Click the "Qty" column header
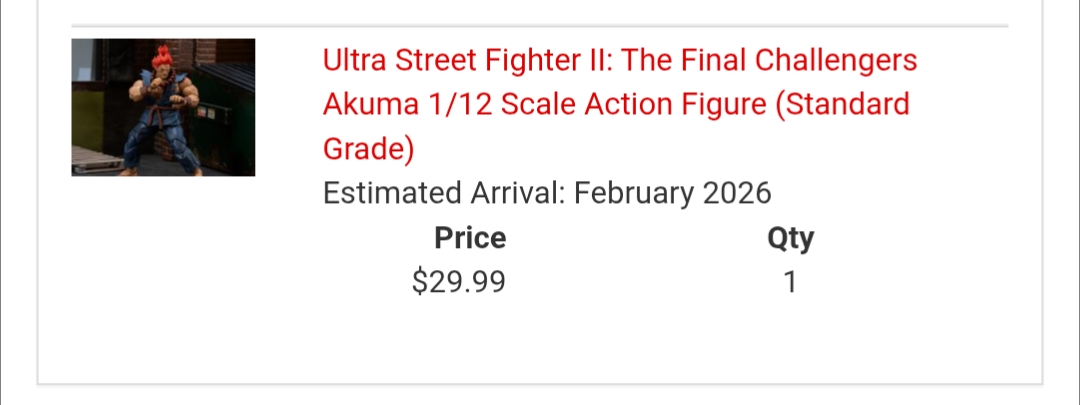 tap(790, 239)
